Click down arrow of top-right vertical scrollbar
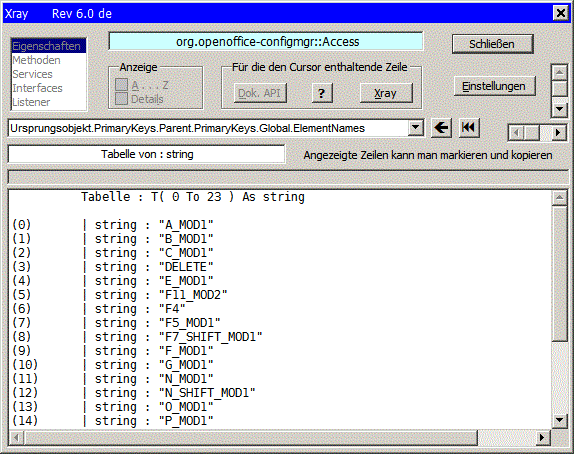The image size is (574, 454). (x=559, y=109)
